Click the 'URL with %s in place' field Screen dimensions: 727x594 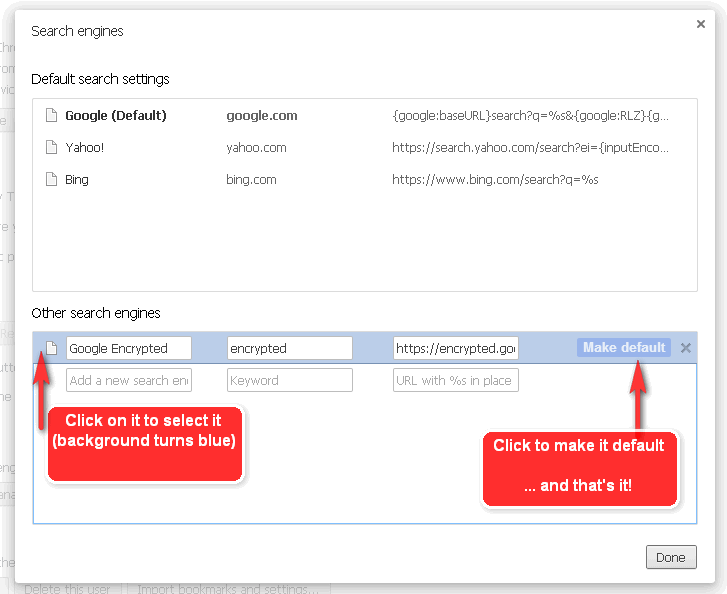[455, 380]
